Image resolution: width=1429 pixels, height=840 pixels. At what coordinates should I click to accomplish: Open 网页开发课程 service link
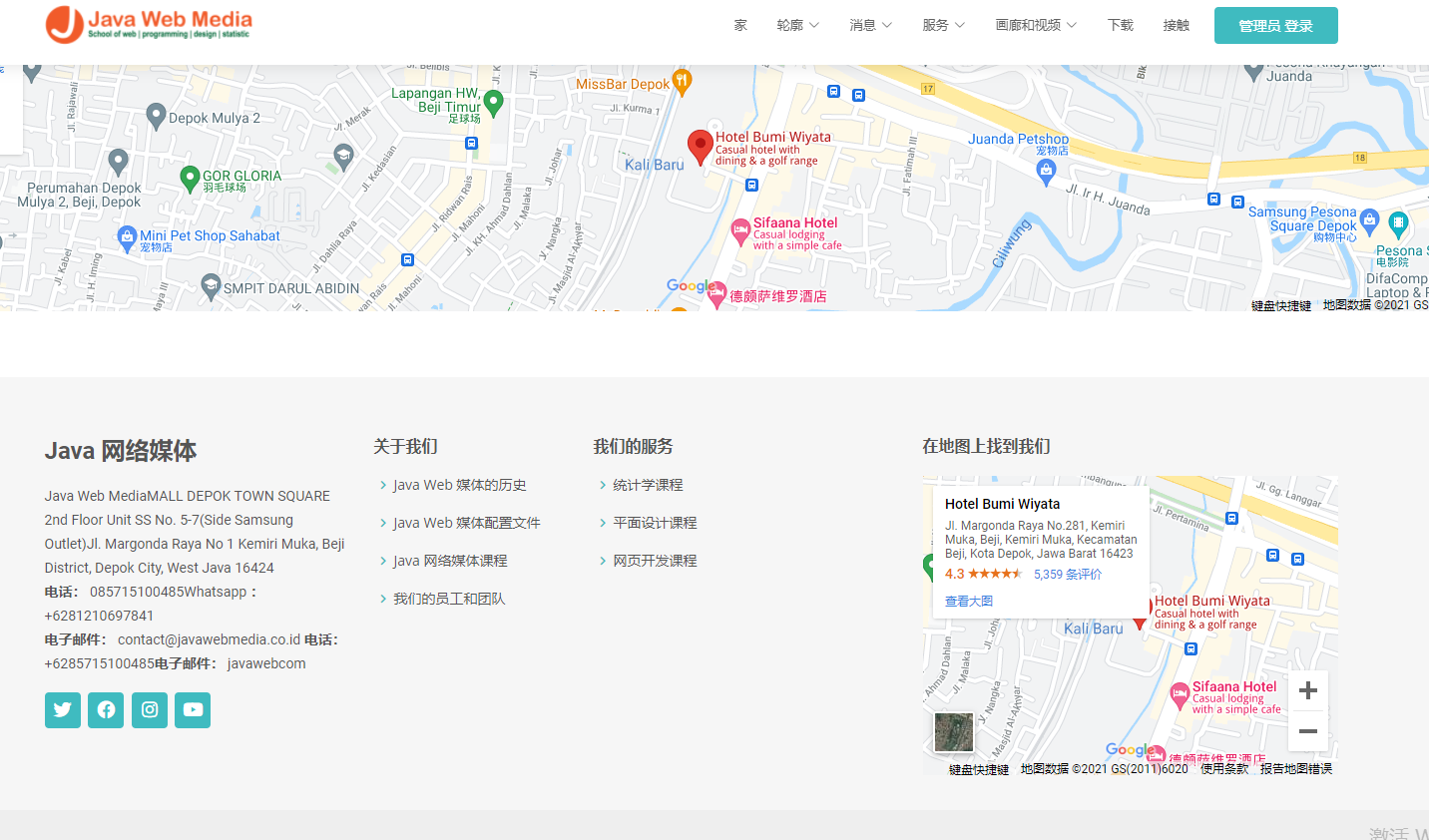655,561
